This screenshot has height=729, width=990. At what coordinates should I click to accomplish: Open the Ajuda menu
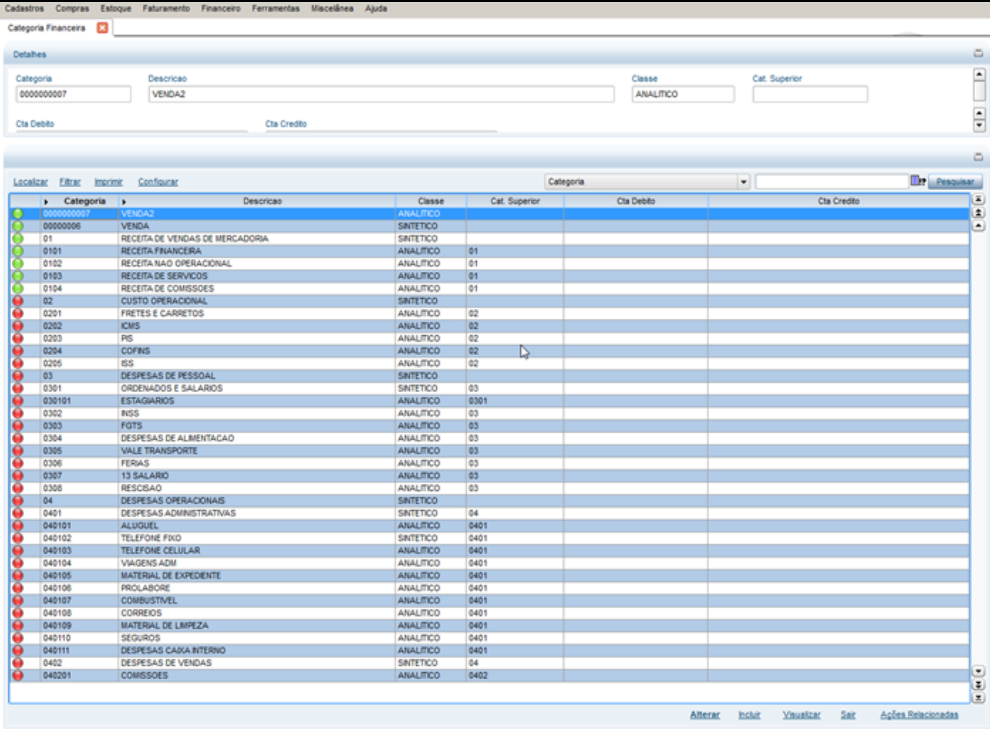click(376, 9)
